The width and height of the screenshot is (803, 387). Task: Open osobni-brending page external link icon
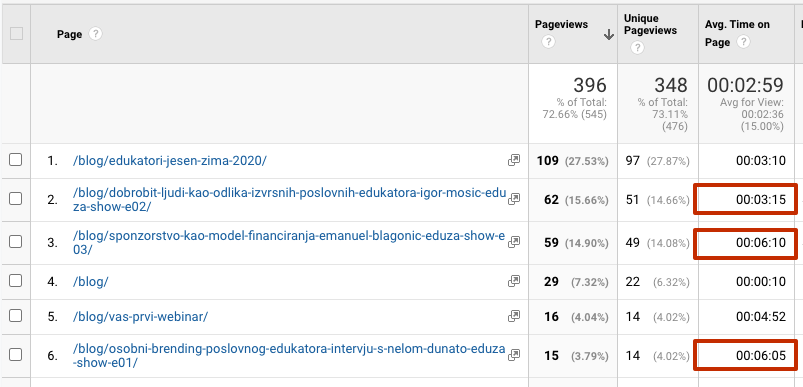(514, 355)
